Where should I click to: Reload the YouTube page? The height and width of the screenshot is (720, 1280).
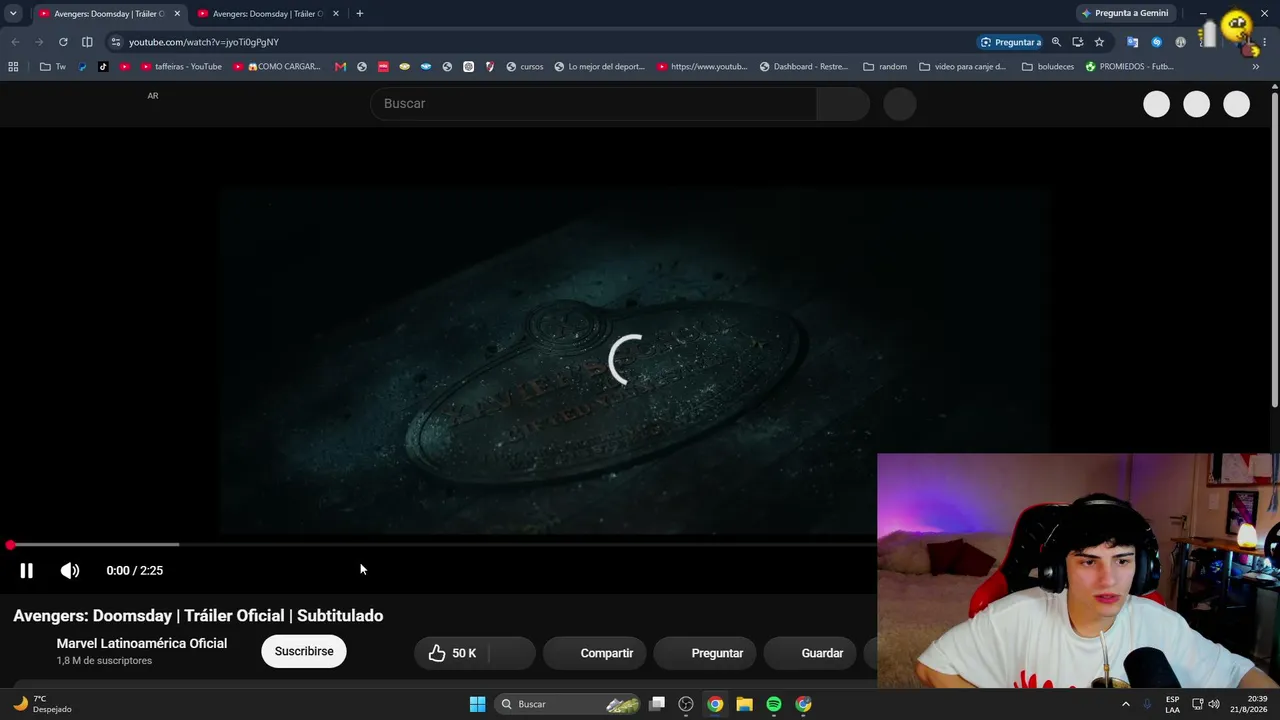(x=63, y=42)
